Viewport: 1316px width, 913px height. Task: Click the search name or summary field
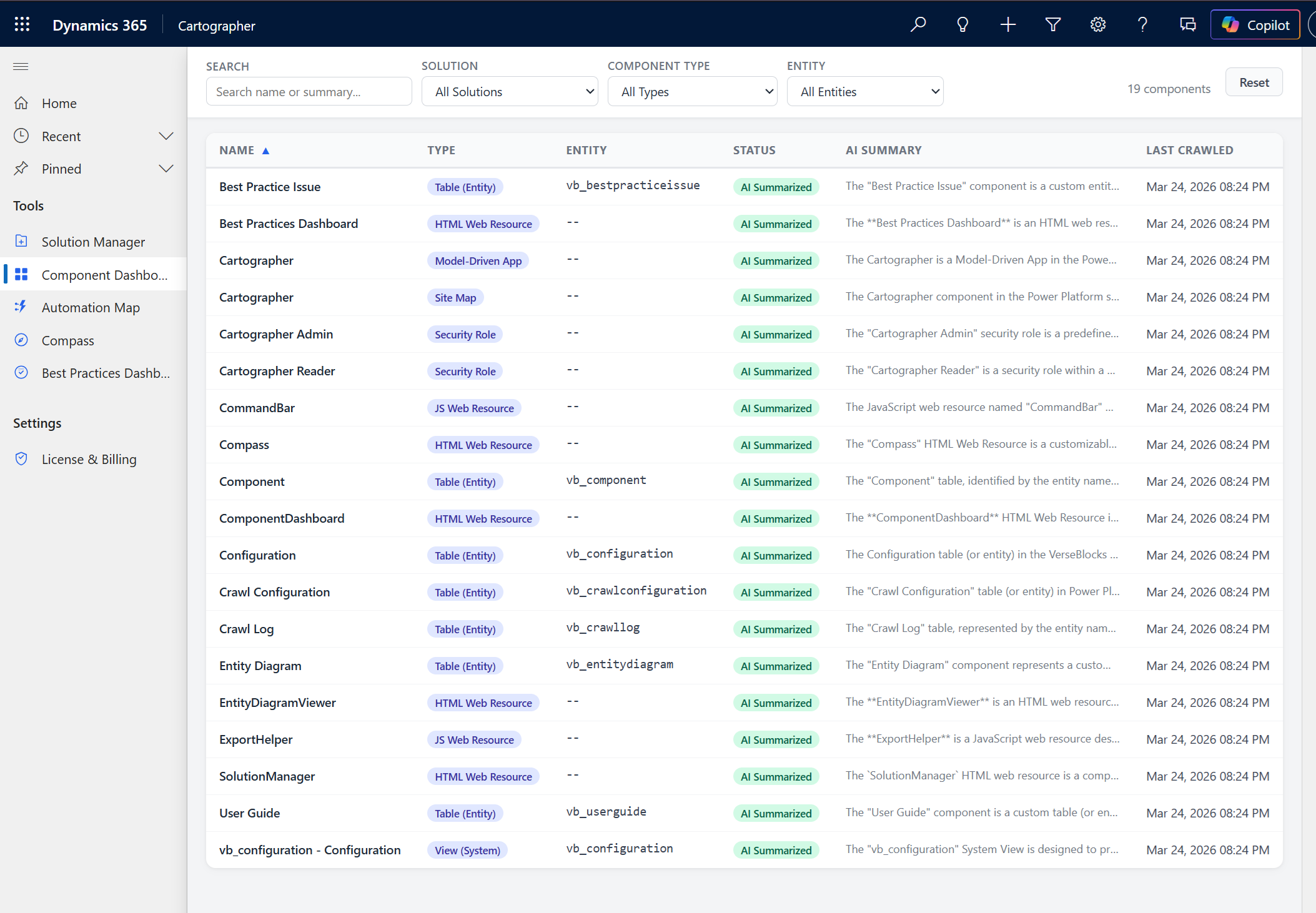click(309, 92)
